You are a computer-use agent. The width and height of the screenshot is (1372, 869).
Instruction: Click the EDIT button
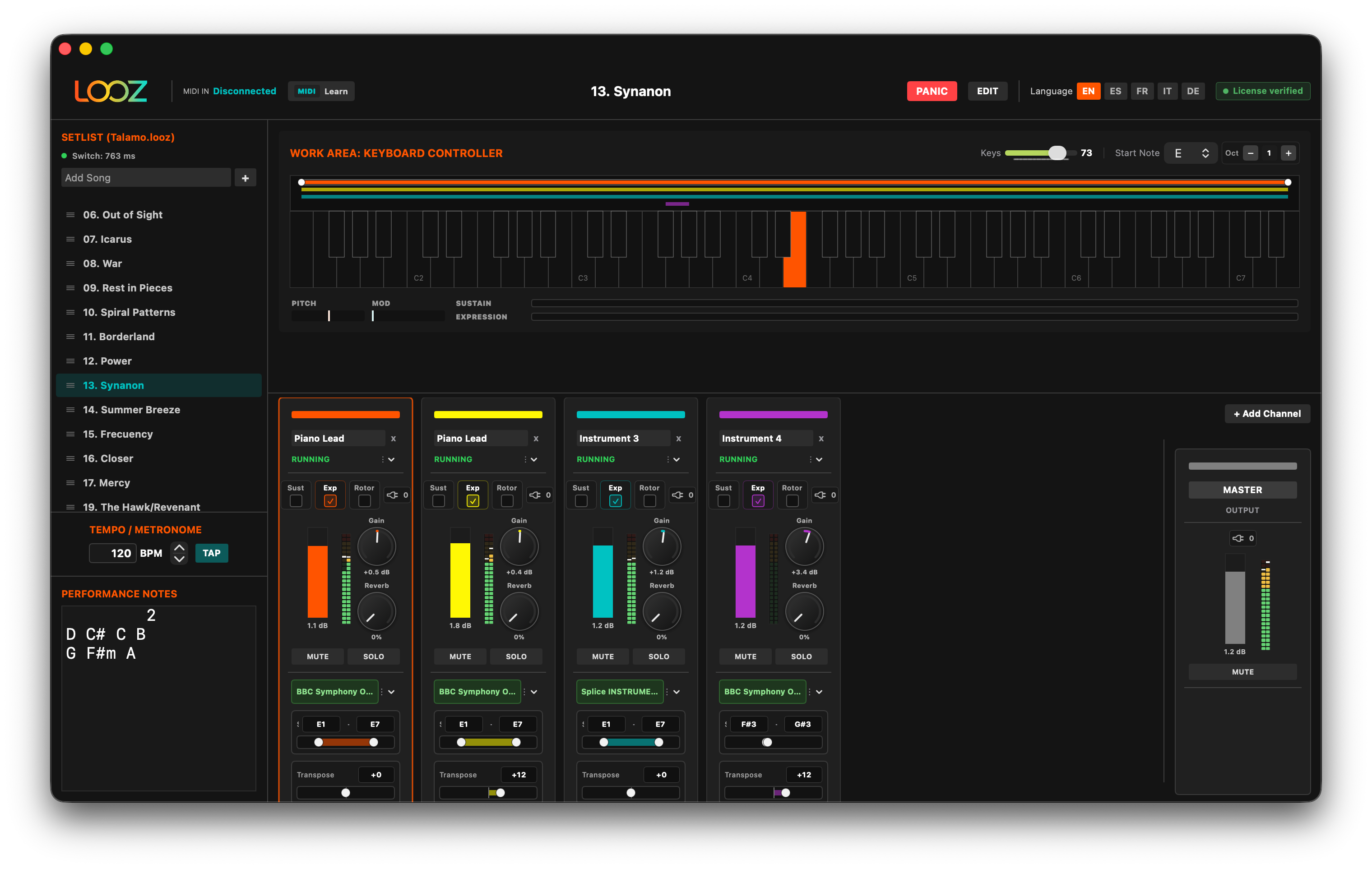[x=987, y=91]
